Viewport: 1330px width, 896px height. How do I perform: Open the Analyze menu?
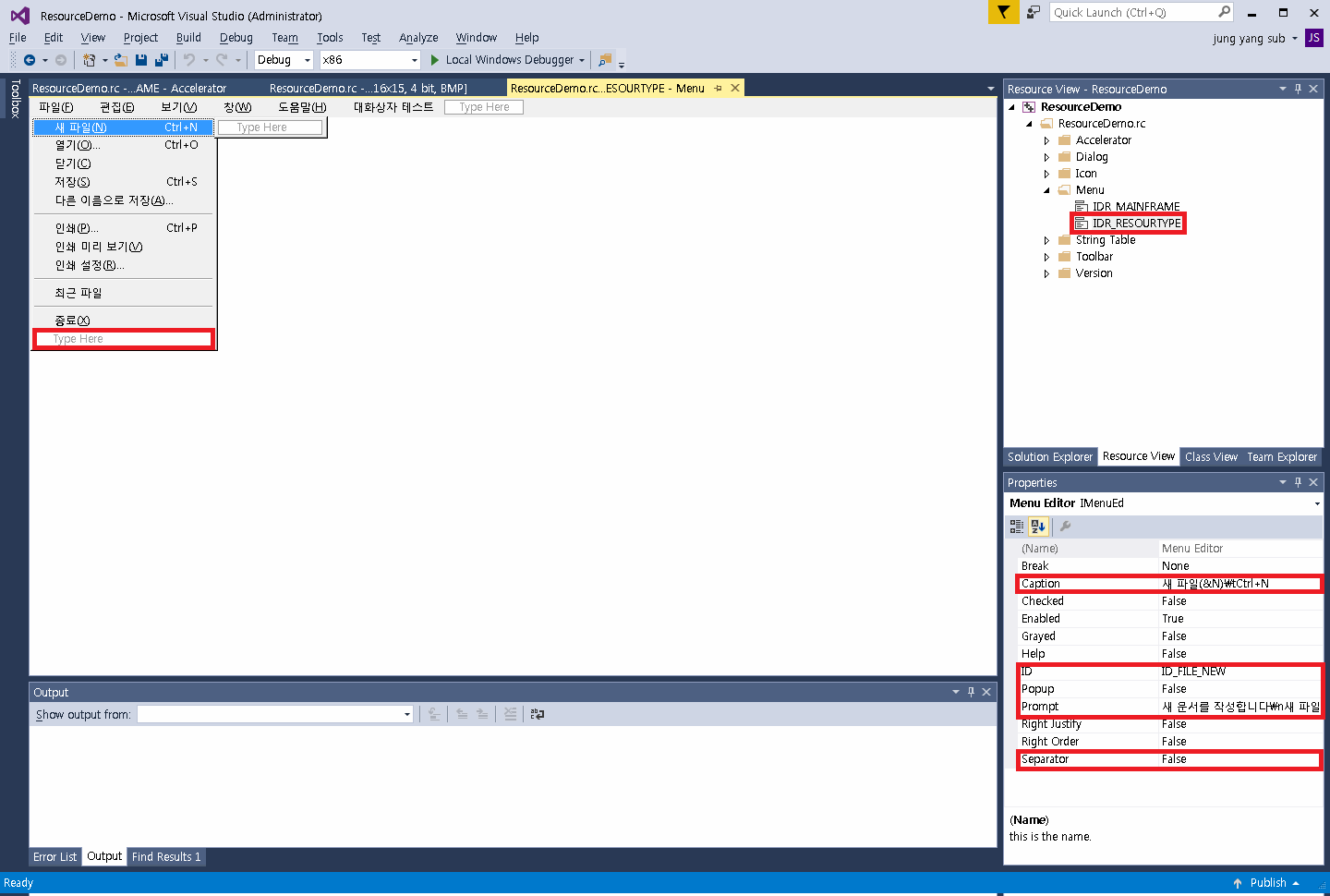(x=418, y=38)
